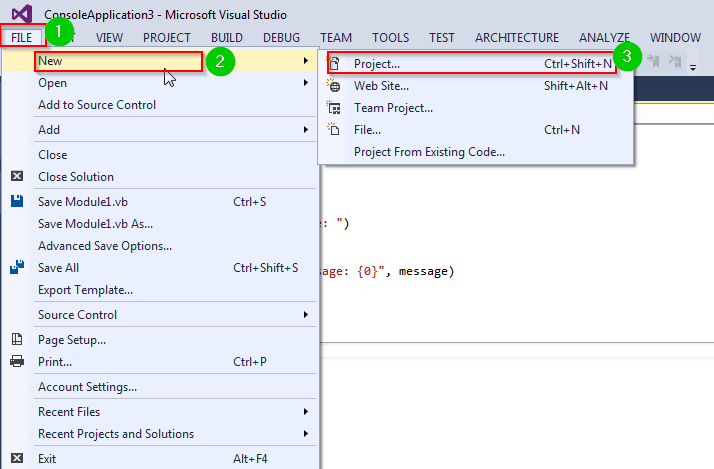Viewport: 714px width, 469px height.
Task: Expand Recent Projects and Solutions submenu
Action: pyautogui.click(x=305, y=434)
